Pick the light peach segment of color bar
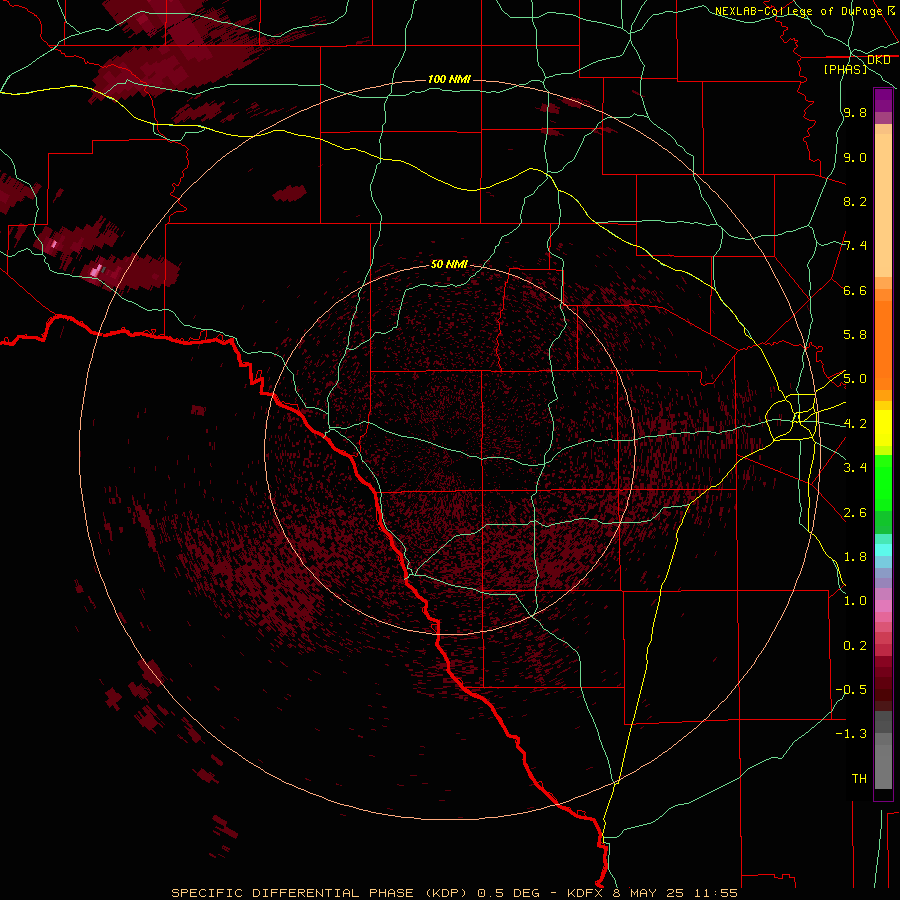Viewport: 900px width, 900px height. [x=883, y=207]
